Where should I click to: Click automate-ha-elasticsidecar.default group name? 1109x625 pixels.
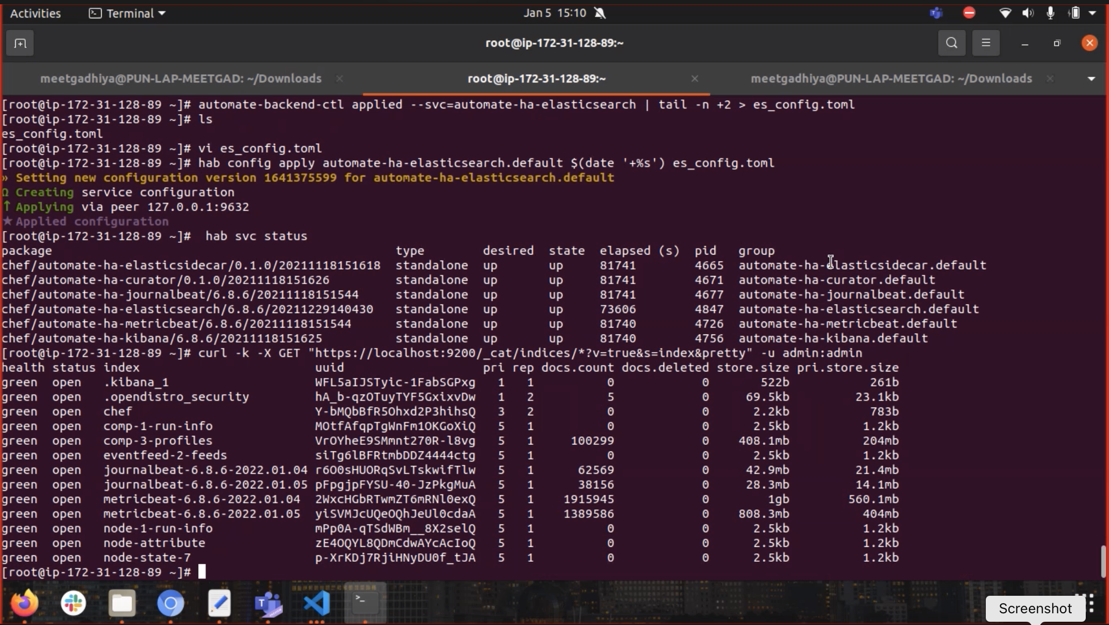point(862,265)
